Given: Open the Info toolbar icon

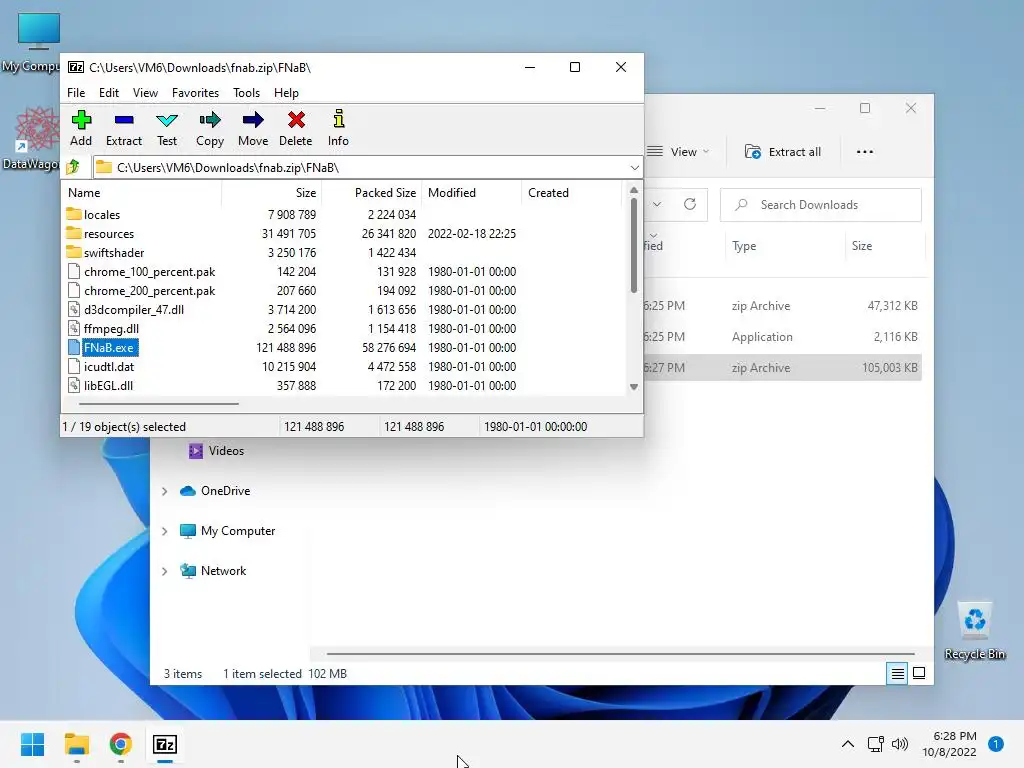Looking at the screenshot, I should click(x=338, y=128).
